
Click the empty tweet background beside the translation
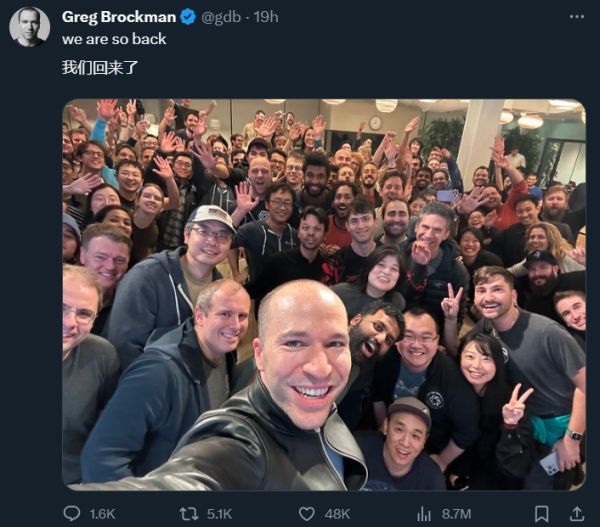(x=344, y=68)
